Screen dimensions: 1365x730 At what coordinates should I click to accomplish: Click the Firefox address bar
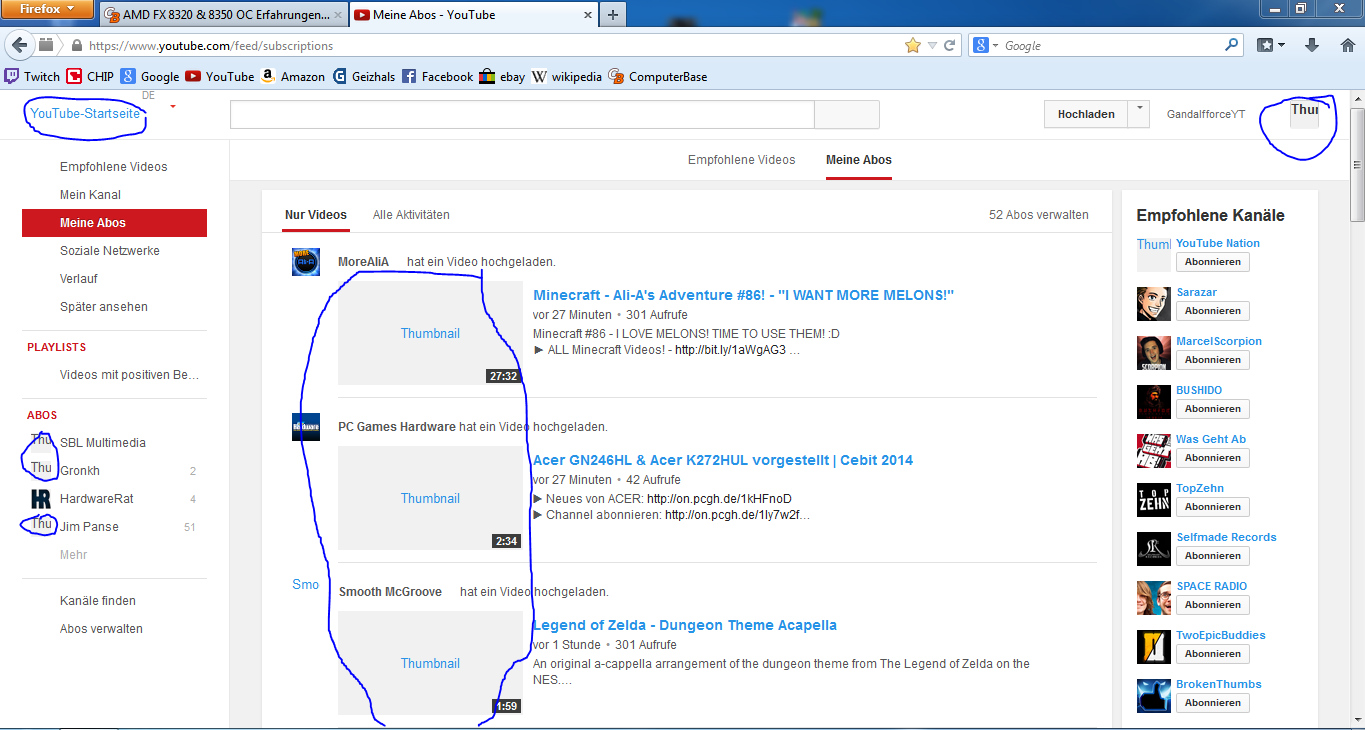click(x=490, y=45)
